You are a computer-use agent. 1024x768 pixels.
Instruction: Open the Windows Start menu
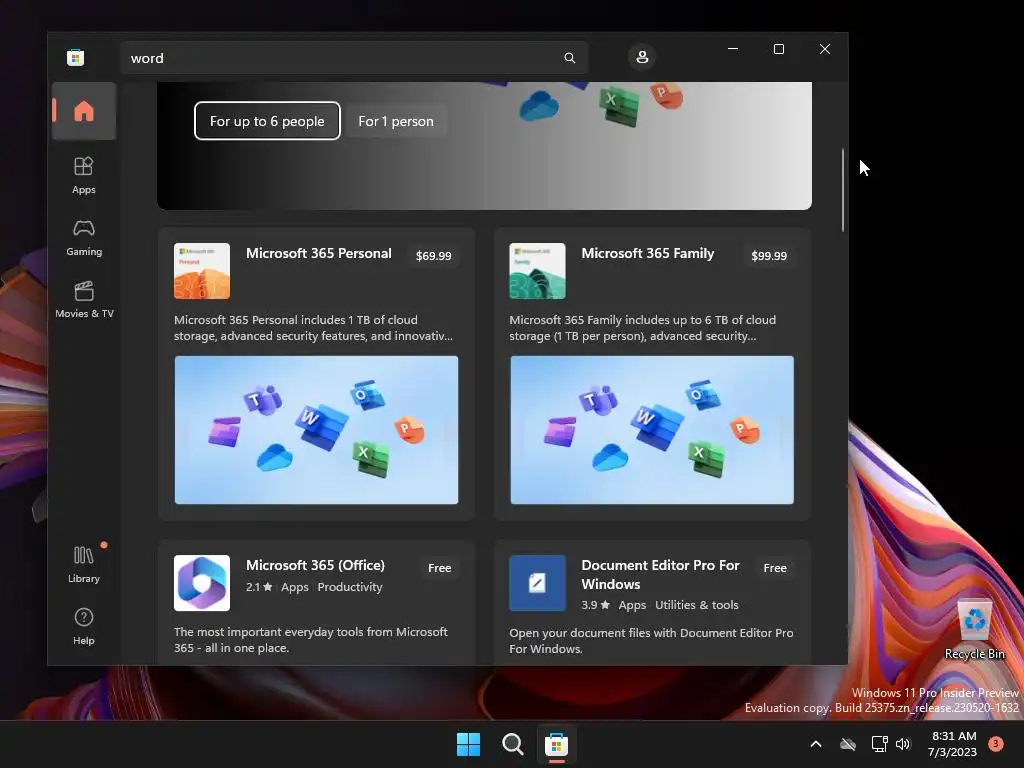[x=468, y=744]
